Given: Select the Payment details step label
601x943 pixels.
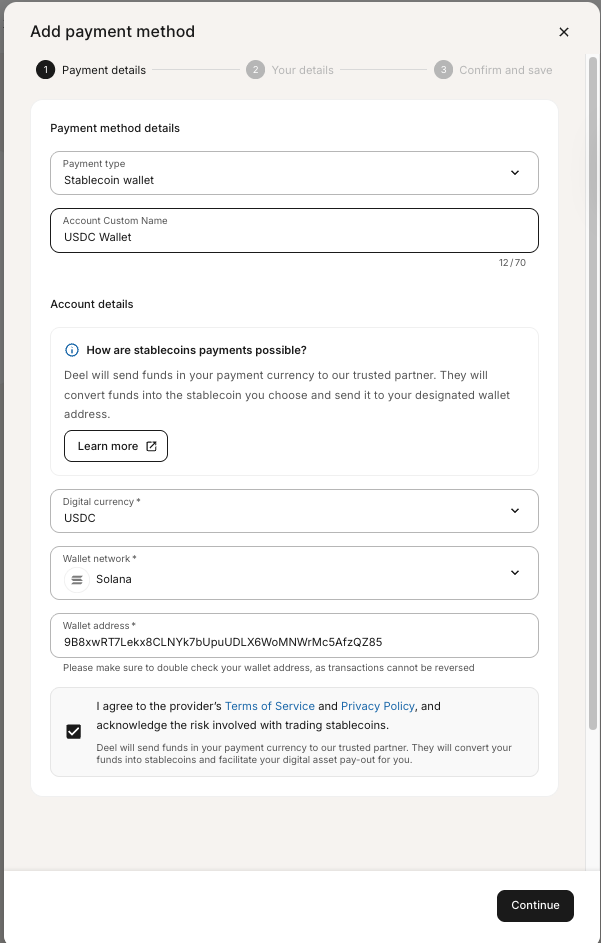Looking at the screenshot, I should point(104,70).
